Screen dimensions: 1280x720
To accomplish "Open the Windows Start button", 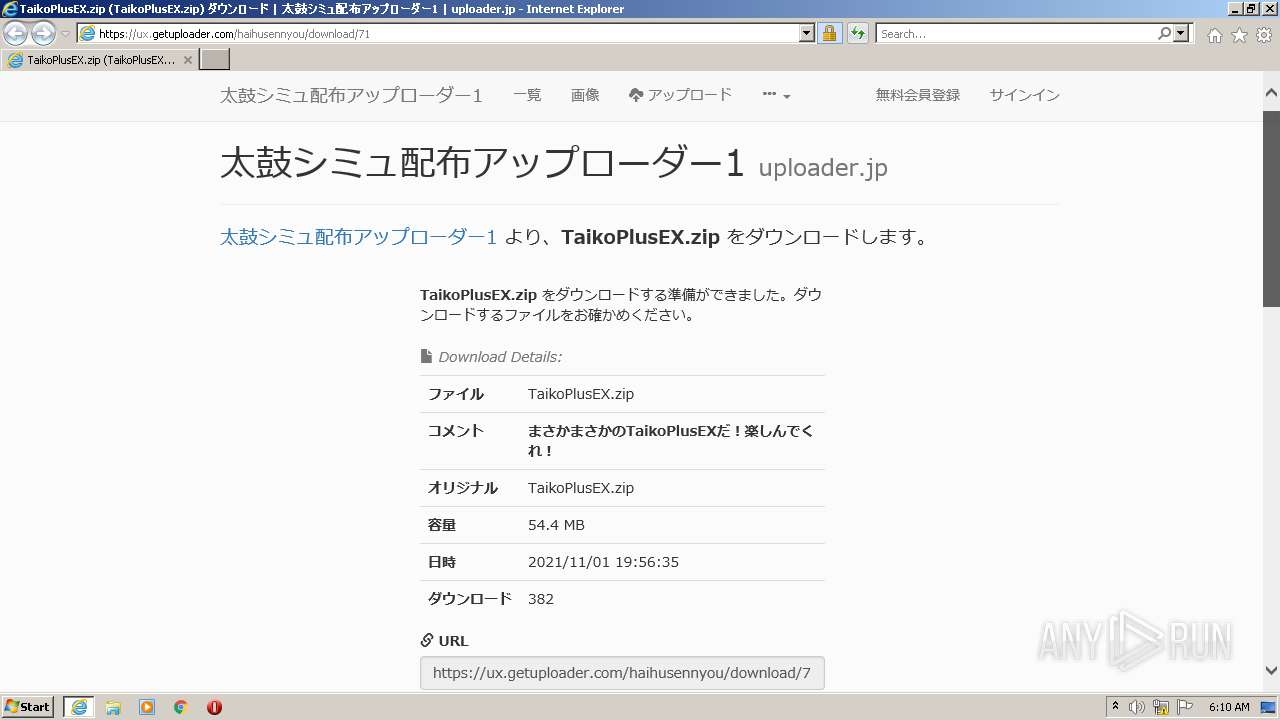I will pyautogui.click(x=28, y=706).
